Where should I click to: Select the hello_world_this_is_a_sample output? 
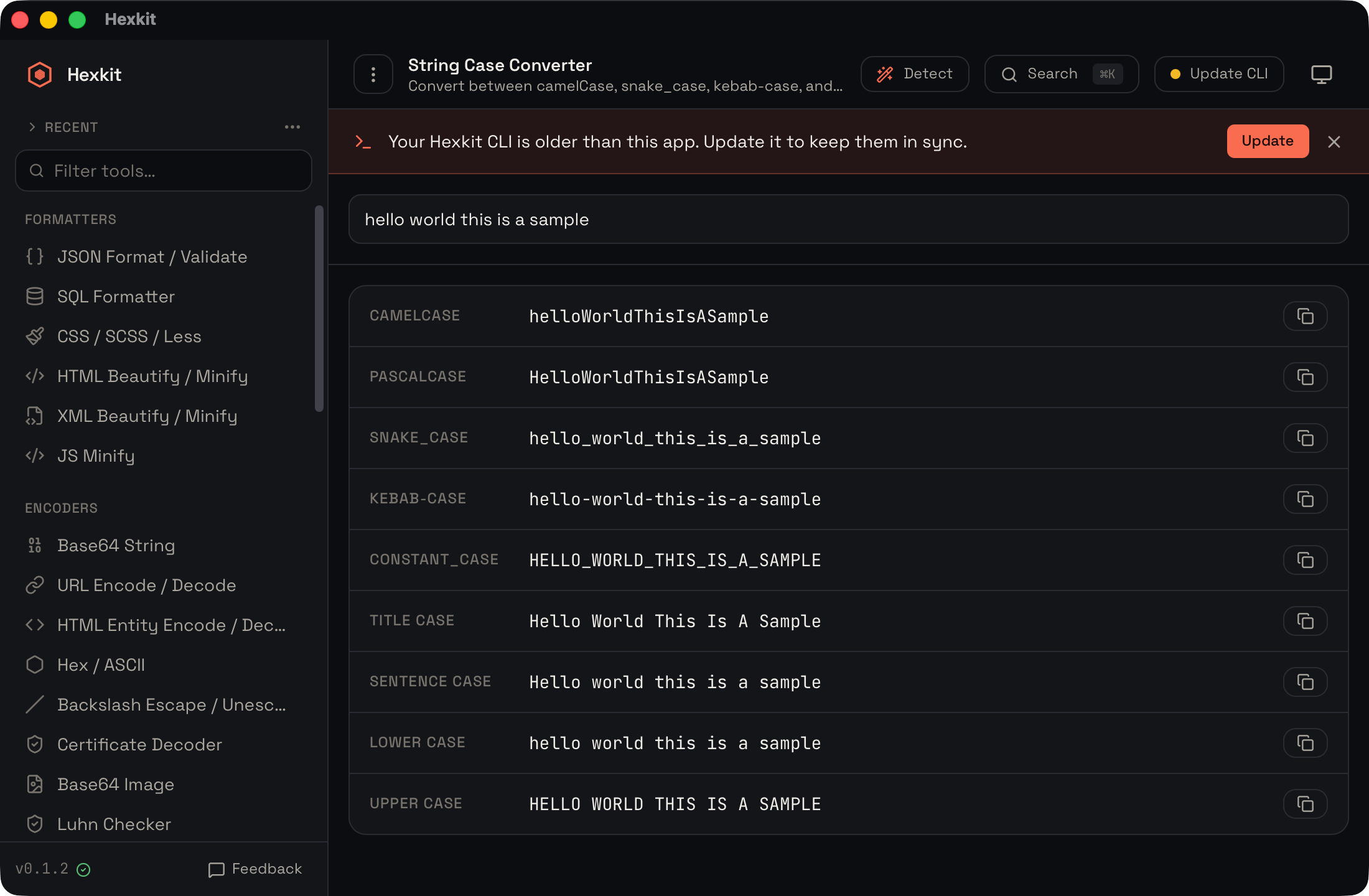675,438
